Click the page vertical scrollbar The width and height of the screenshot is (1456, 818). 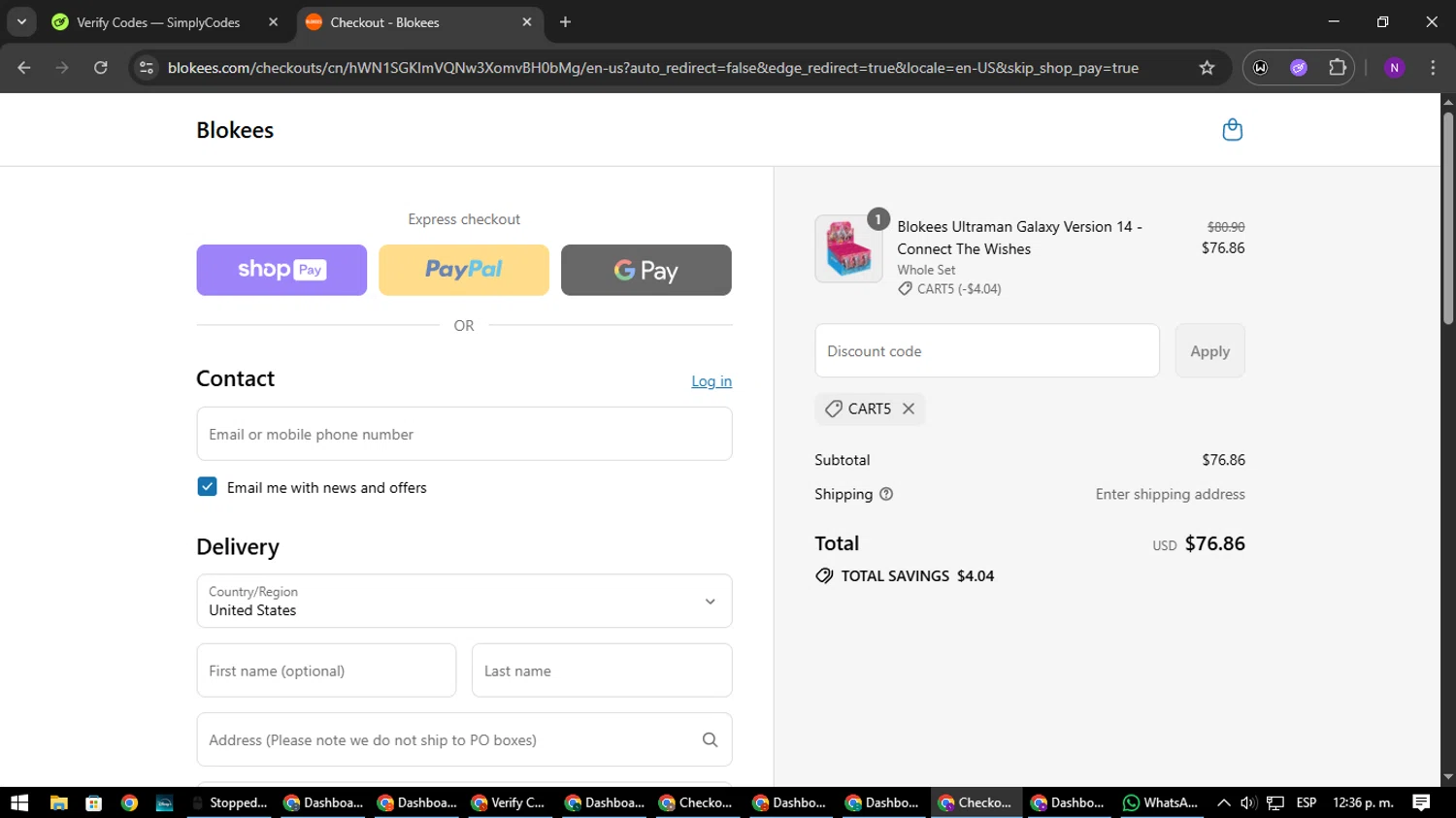(1448, 218)
